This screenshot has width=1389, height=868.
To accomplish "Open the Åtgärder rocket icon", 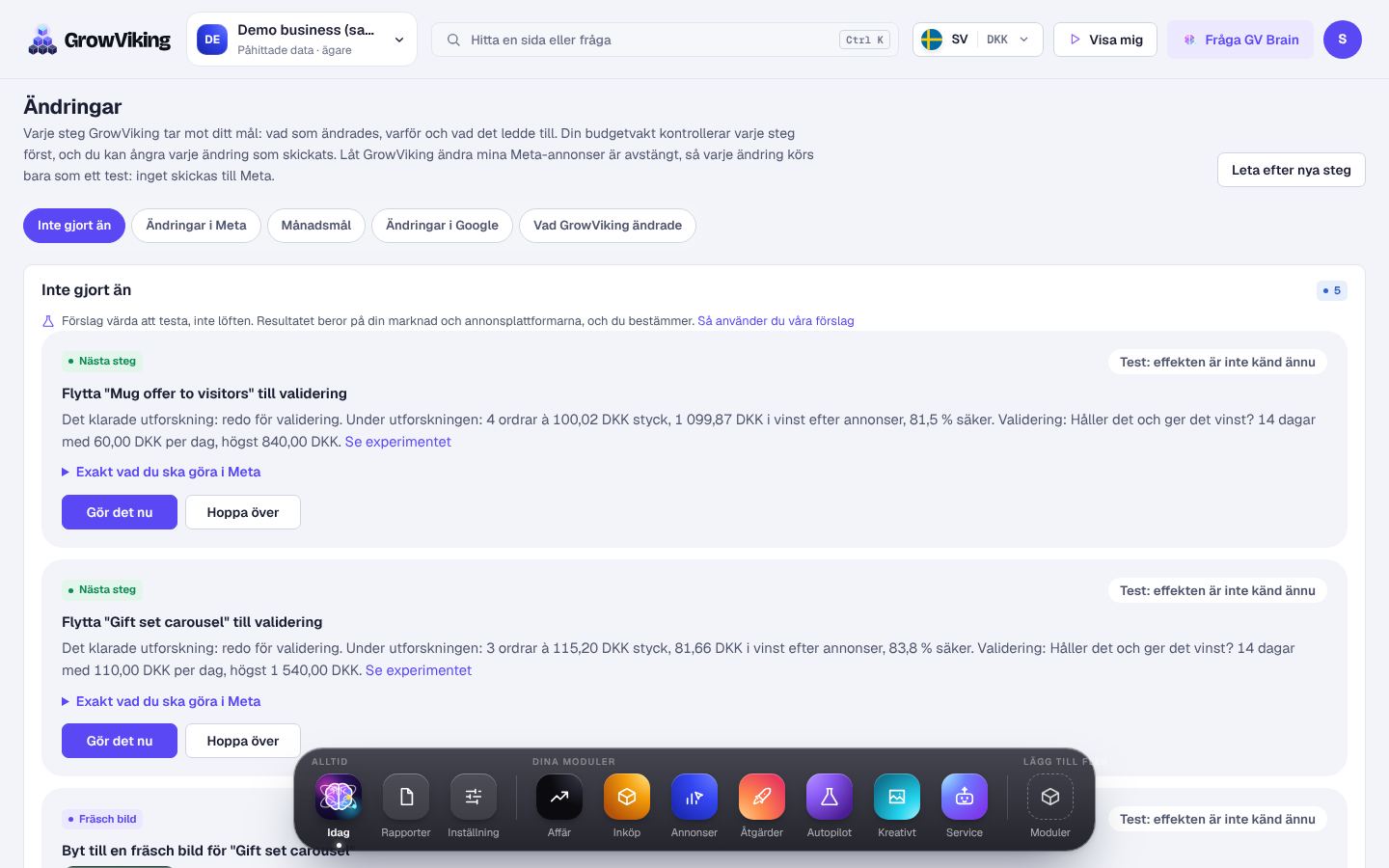I will point(762,798).
